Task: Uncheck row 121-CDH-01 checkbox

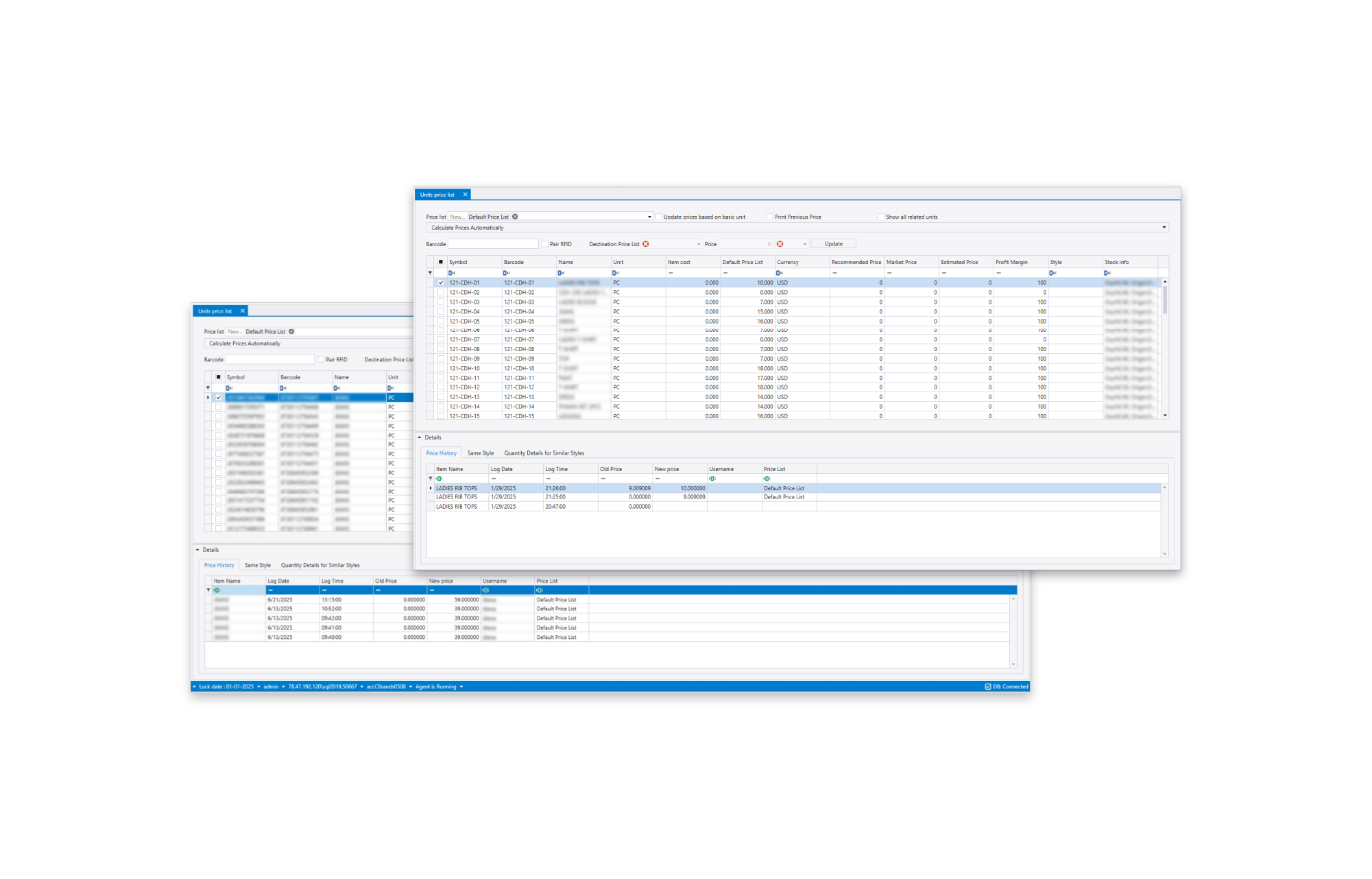Action: [x=441, y=282]
